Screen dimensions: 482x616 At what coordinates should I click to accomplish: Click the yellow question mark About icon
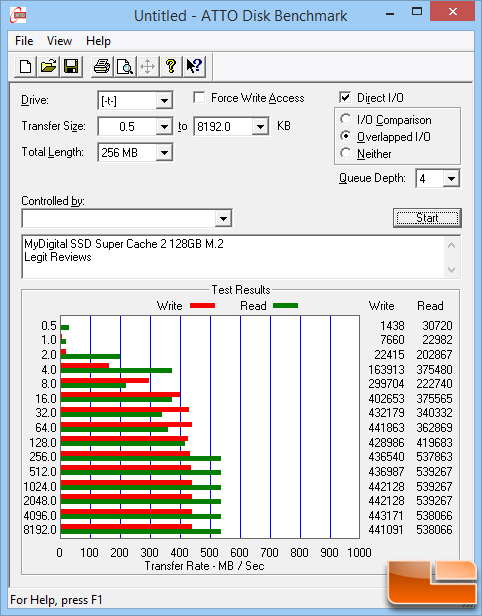coord(171,66)
